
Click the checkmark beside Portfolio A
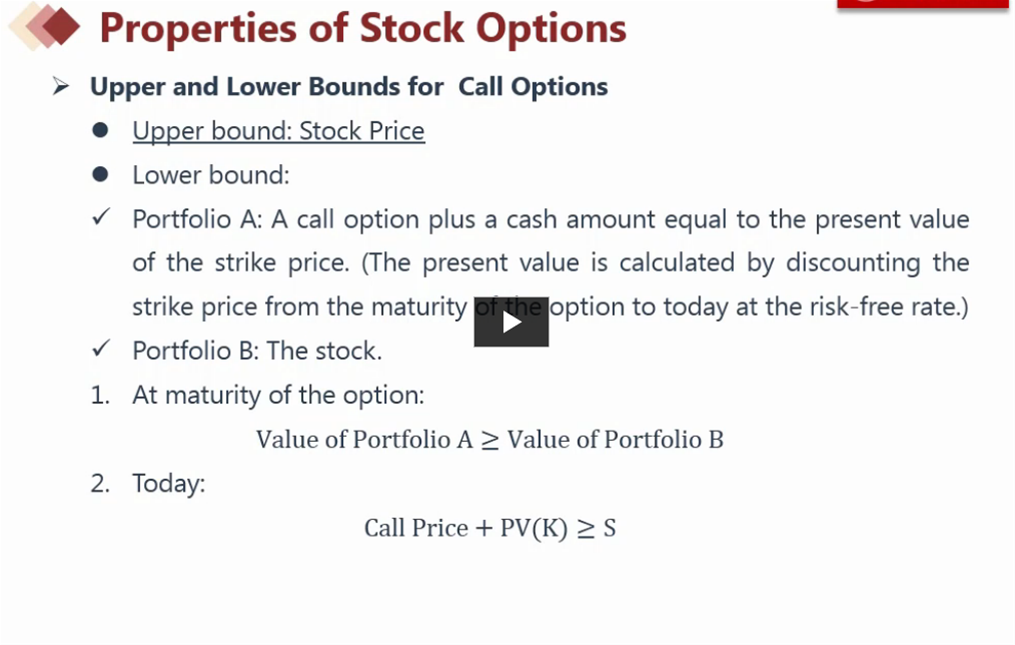[101, 217]
